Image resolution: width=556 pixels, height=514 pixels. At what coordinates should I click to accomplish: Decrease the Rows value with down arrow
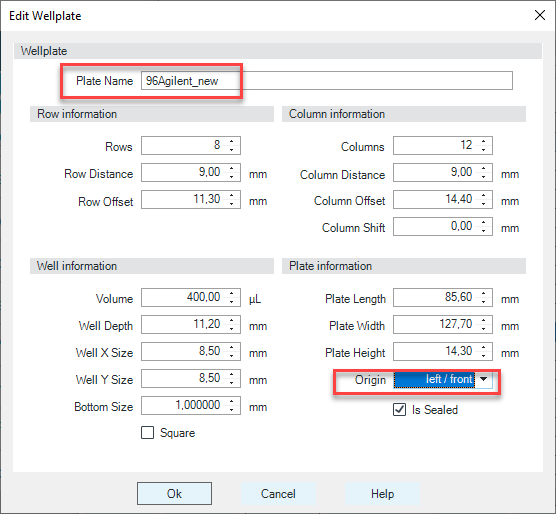pyautogui.click(x=232, y=150)
